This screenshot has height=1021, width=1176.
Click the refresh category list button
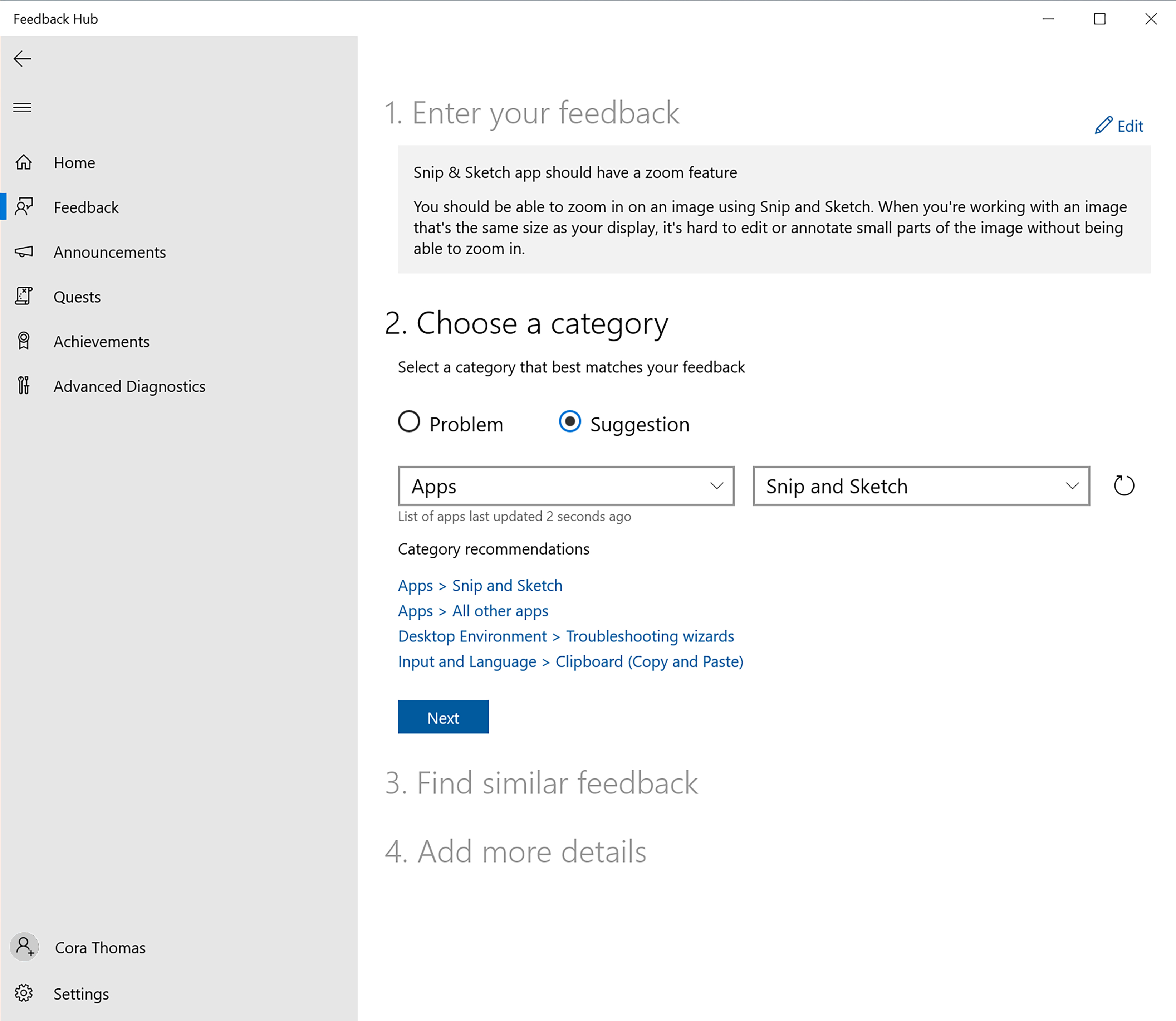click(1124, 485)
